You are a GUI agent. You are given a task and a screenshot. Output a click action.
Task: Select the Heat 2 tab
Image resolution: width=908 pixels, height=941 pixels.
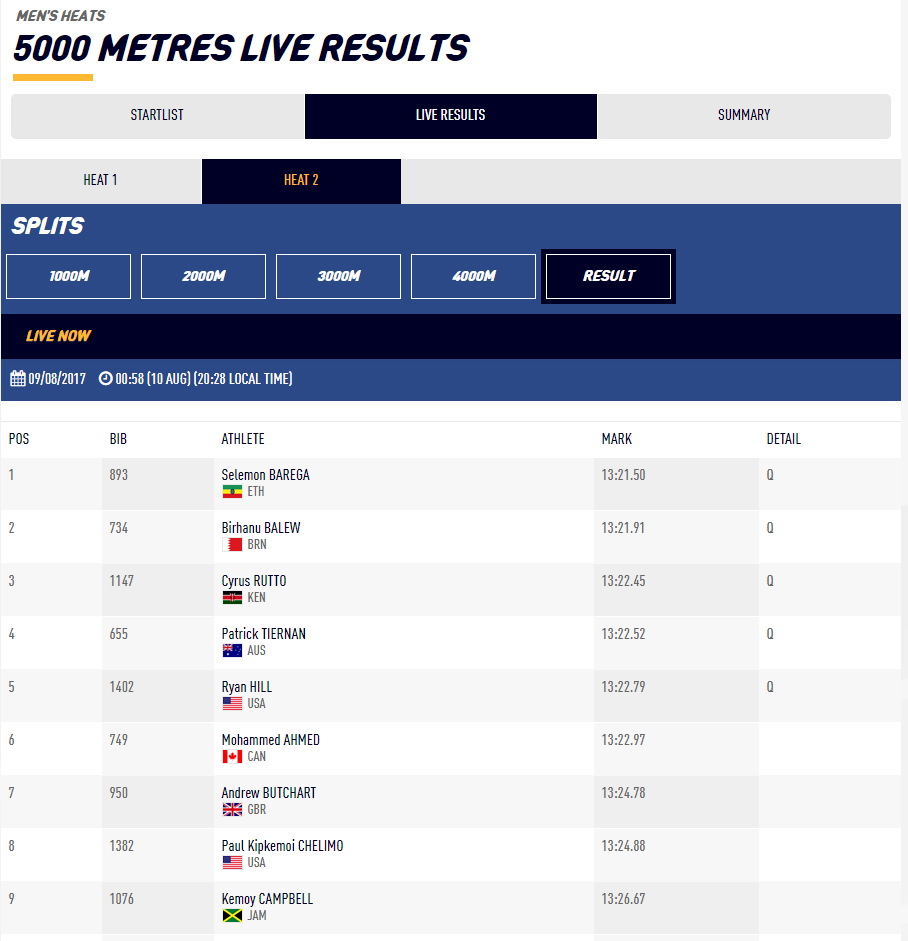click(x=301, y=180)
